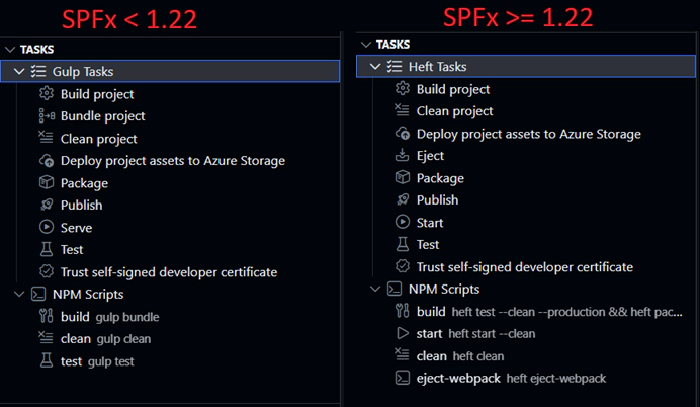Click the certificate badge icon under Heft Tasks

[x=403, y=266]
